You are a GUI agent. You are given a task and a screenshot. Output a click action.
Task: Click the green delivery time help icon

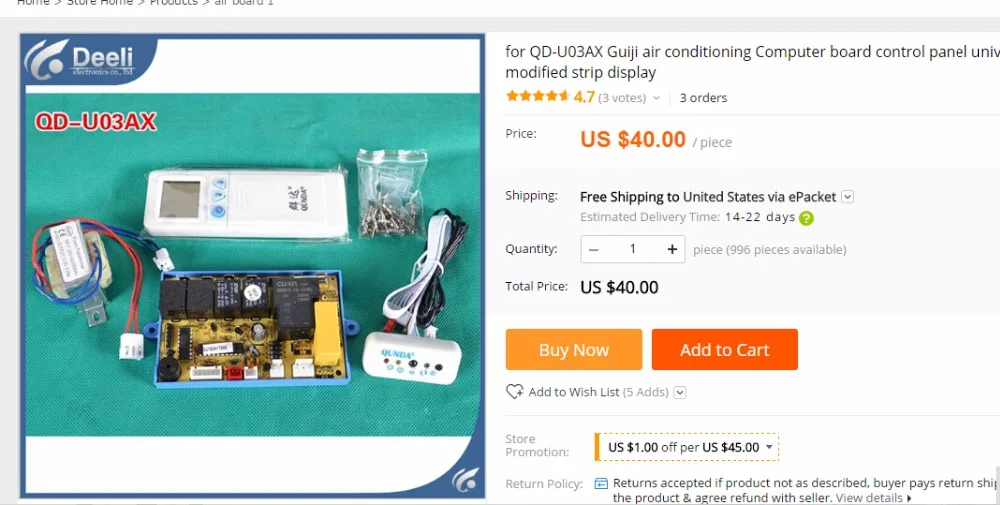(x=806, y=218)
